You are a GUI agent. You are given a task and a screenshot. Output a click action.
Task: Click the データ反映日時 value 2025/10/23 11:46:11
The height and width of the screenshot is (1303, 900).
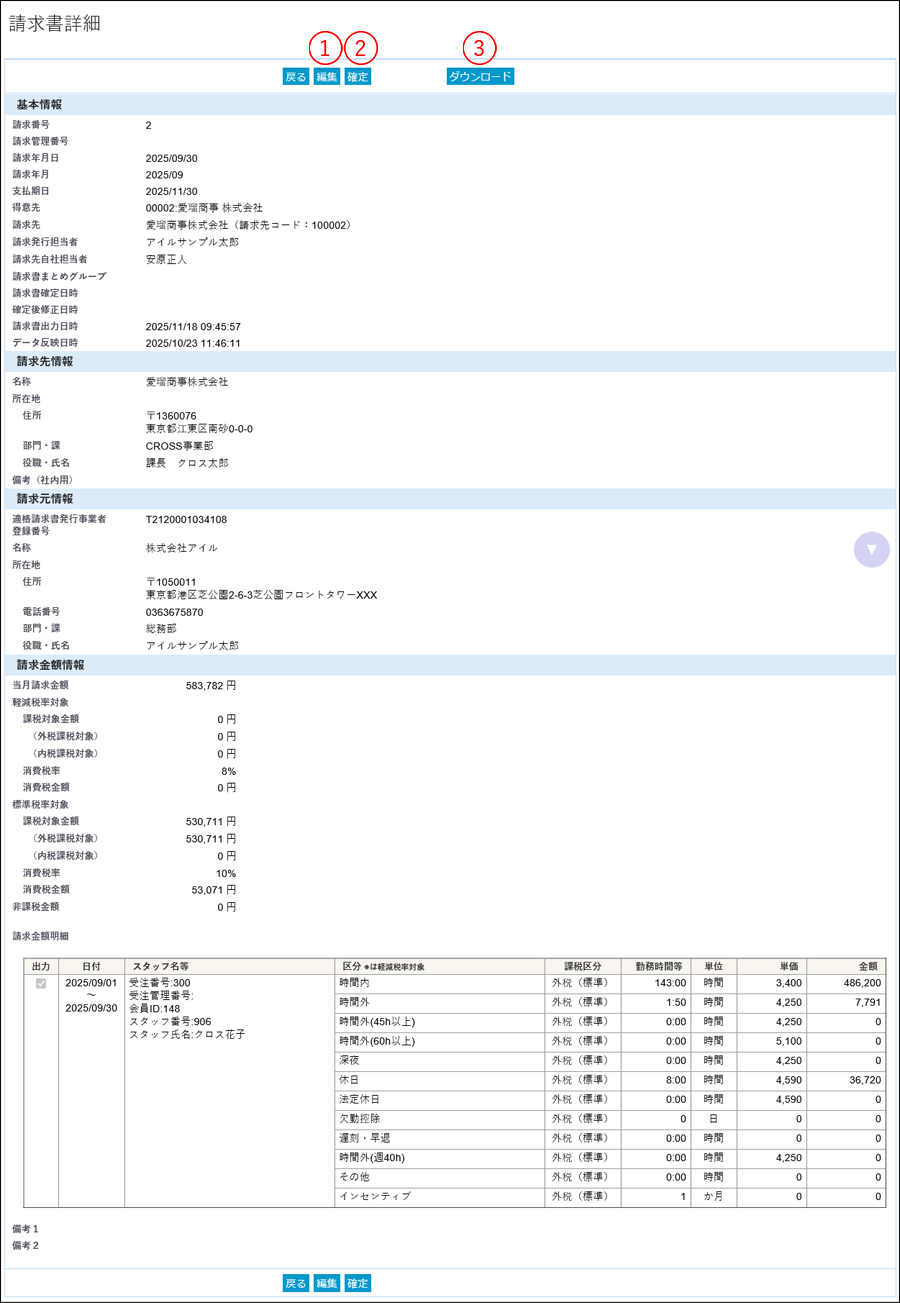point(193,343)
